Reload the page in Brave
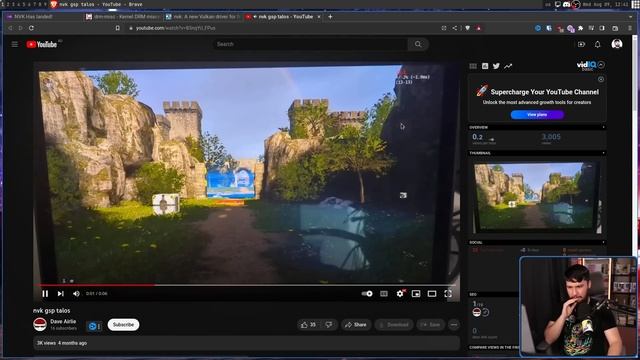Viewport: 640px width, 360px height. pos(31,28)
